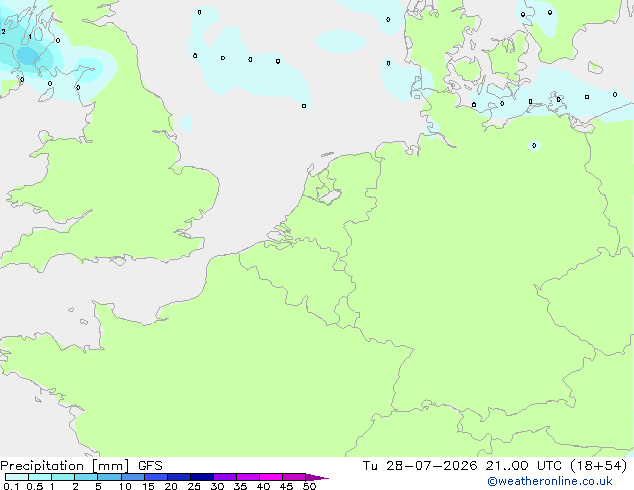634x490 pixels.
Task: Choose the 20 to 25 mm legend swatch
Action: tap(179, 477)
